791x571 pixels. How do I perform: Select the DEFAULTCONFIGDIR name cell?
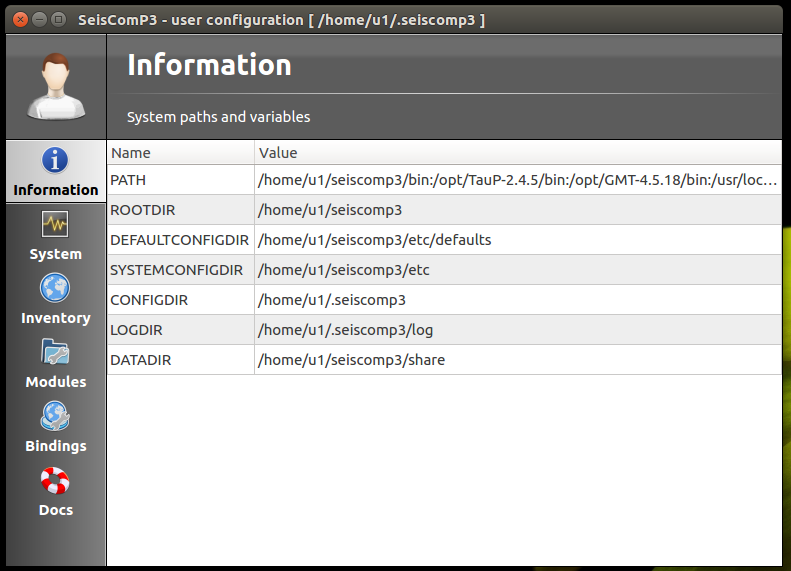tap(181, 240)
